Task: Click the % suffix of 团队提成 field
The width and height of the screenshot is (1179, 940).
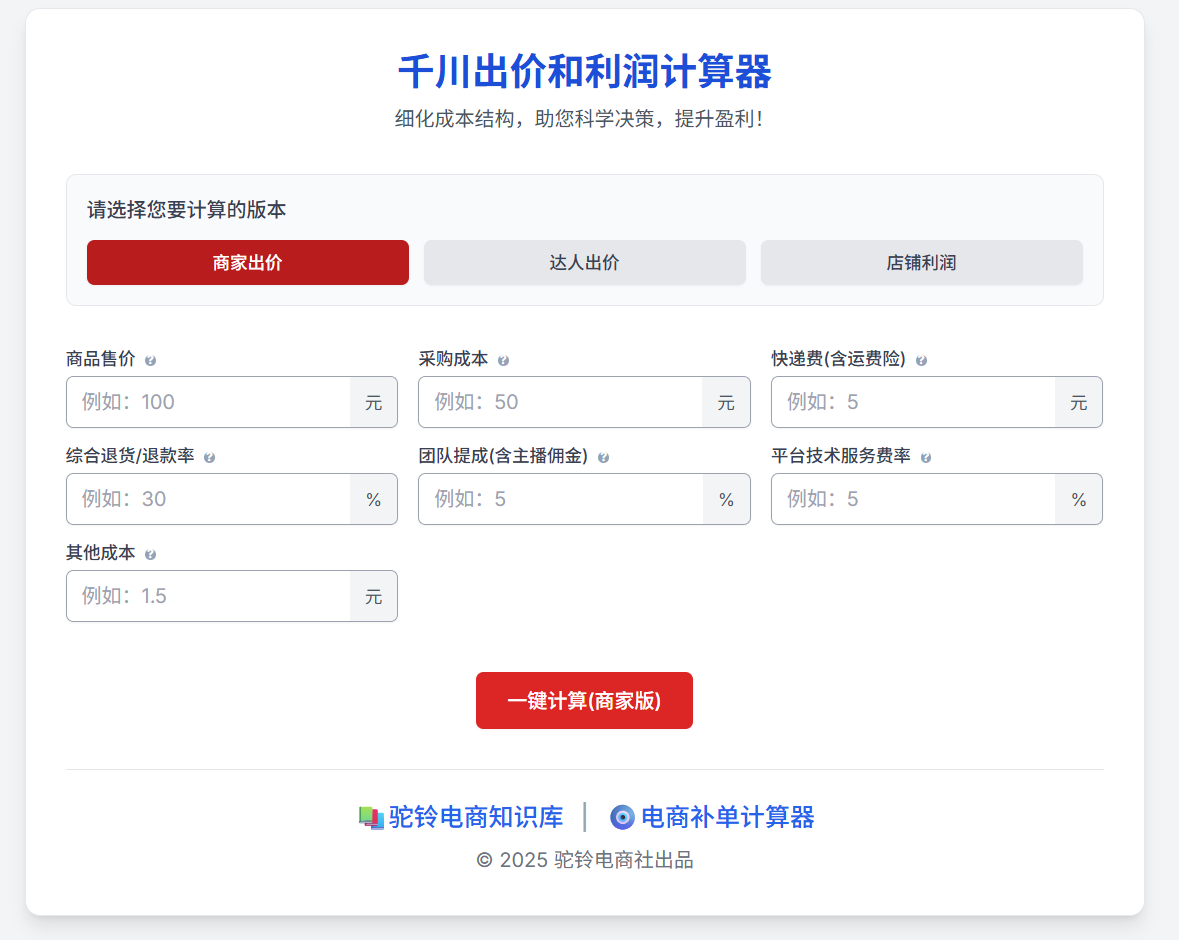Action: pyautogui.click(x=726, y=499)
